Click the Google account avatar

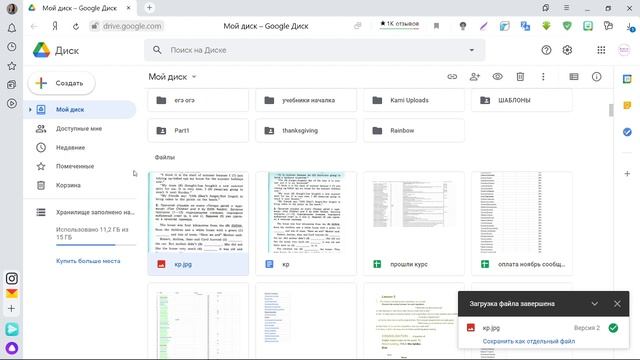pyautogui.click(x=624, y=50)
